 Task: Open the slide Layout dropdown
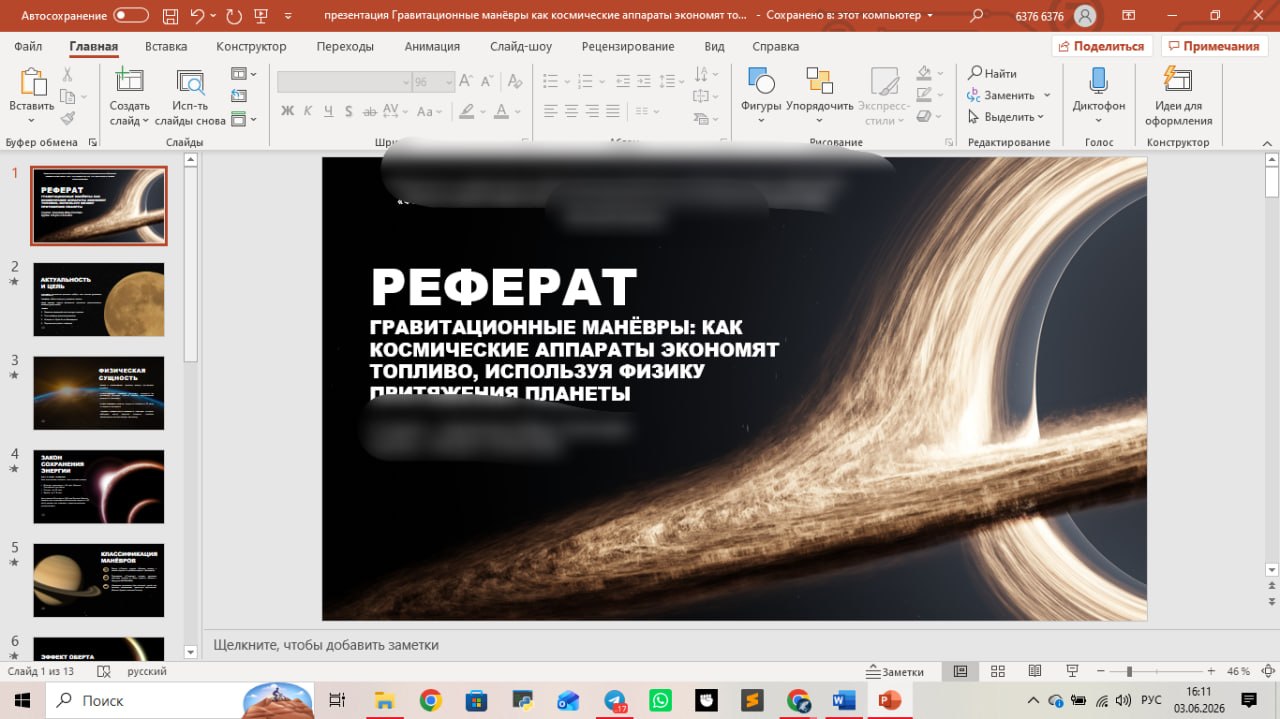(243, 74)
